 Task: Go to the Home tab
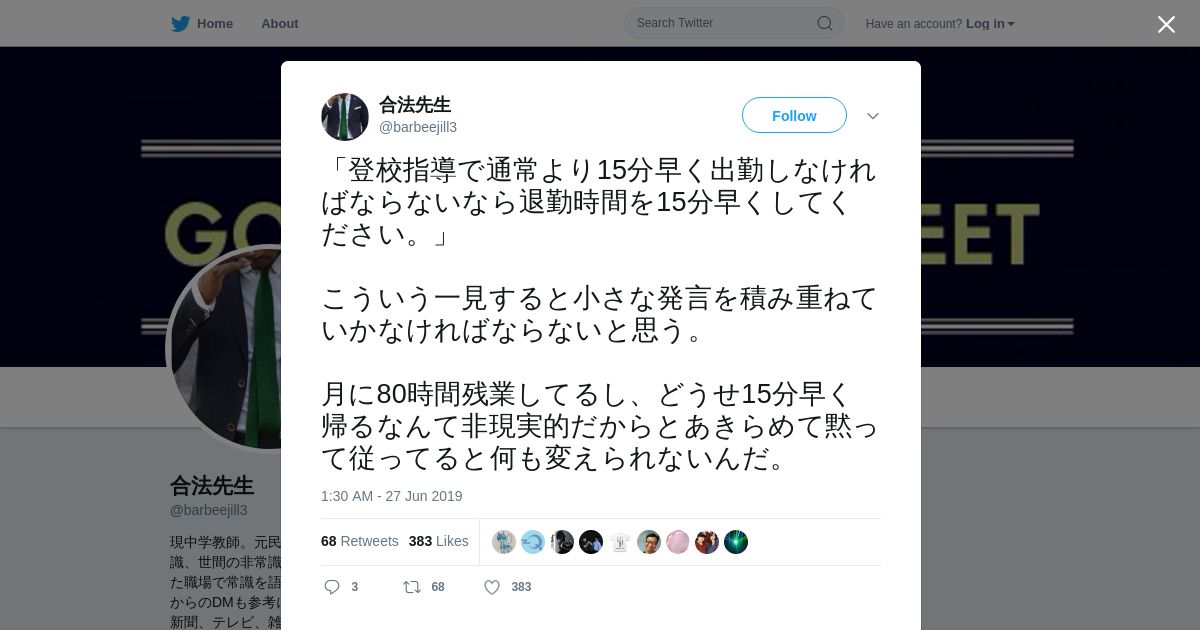[202, 23]
